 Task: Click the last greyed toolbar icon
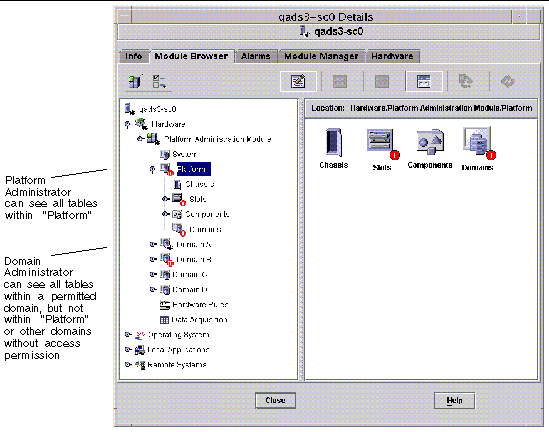point(507,81)
